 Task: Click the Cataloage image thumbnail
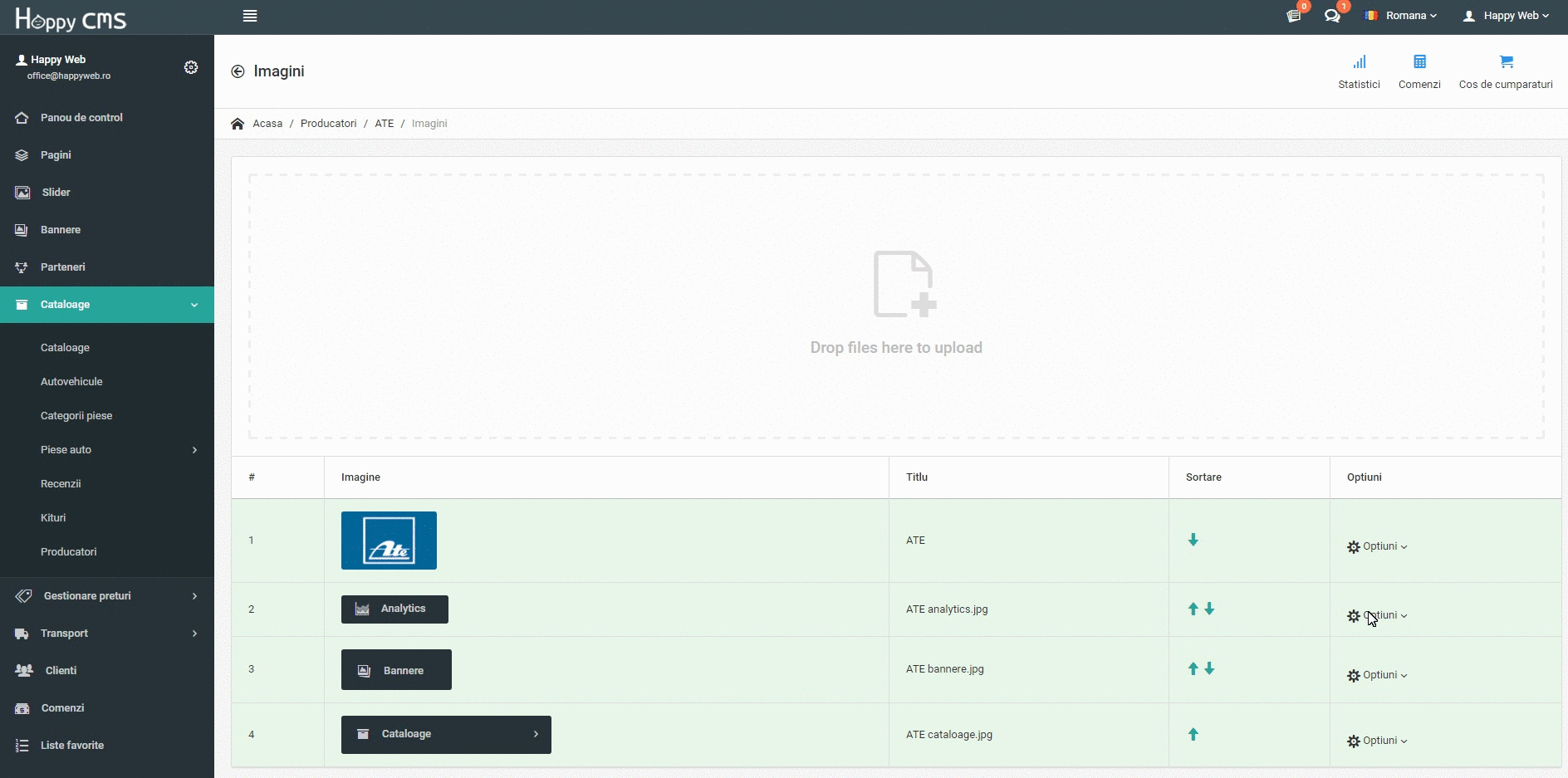tap(446, 735)
